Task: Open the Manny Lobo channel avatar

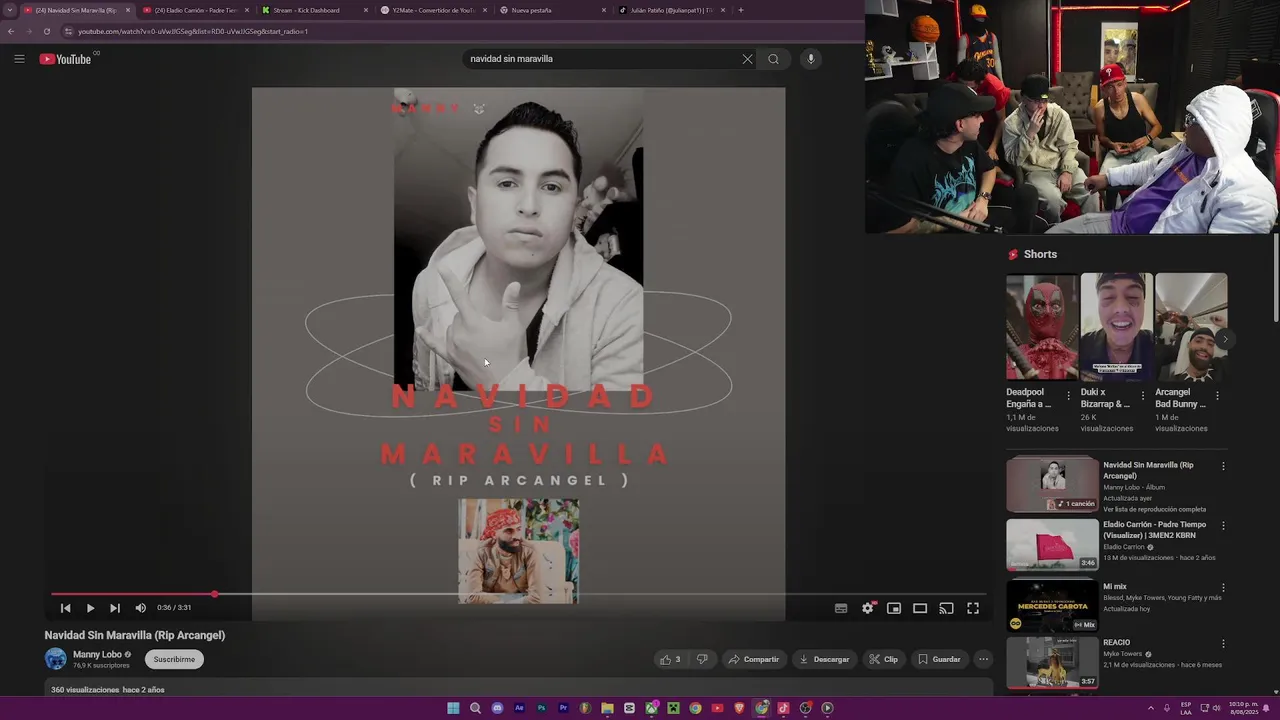Action: tap(56, 659)
